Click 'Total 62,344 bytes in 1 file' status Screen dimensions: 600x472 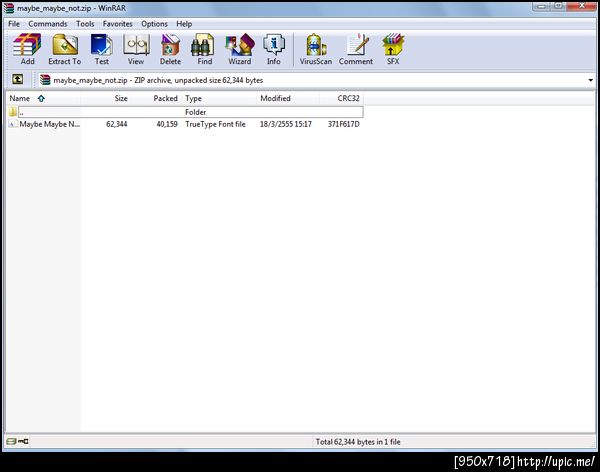358,441
